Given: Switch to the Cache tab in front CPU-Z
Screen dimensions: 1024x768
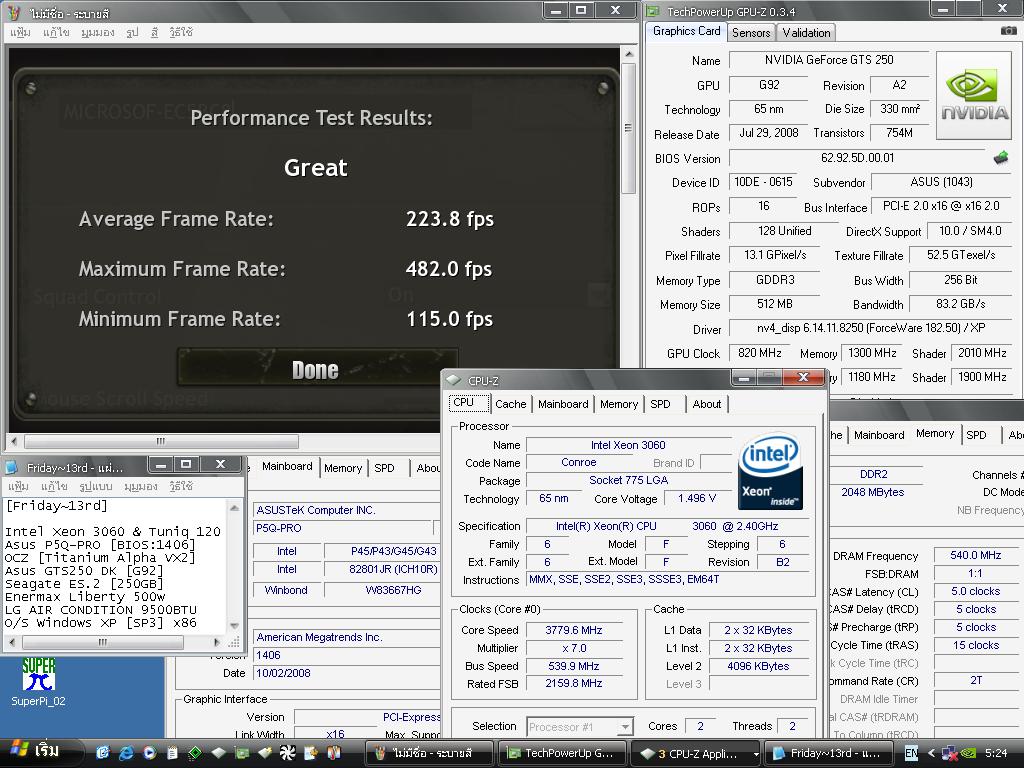Looking at the screenshot, I should click(x=510, y=404).
